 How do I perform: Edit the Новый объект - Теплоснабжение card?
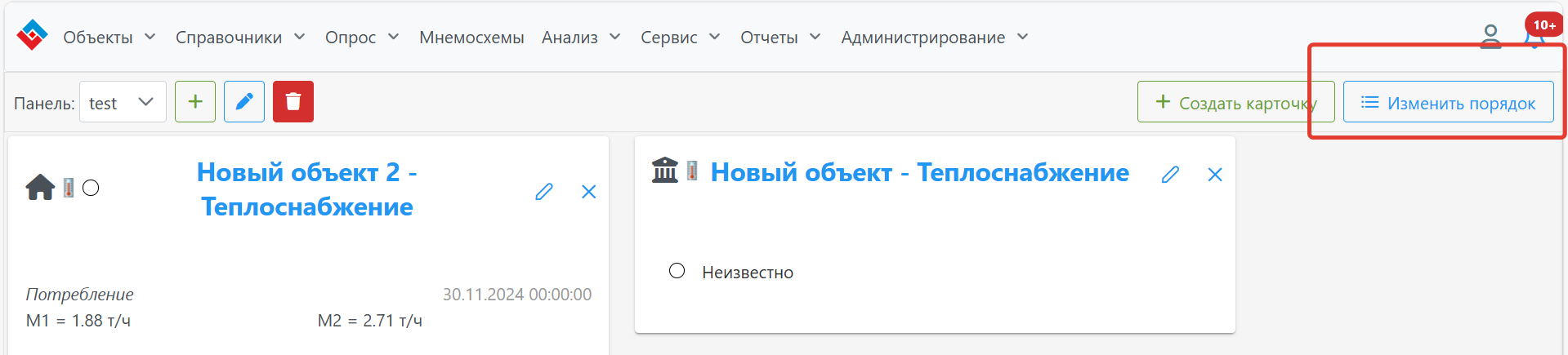pos(1171,175)
